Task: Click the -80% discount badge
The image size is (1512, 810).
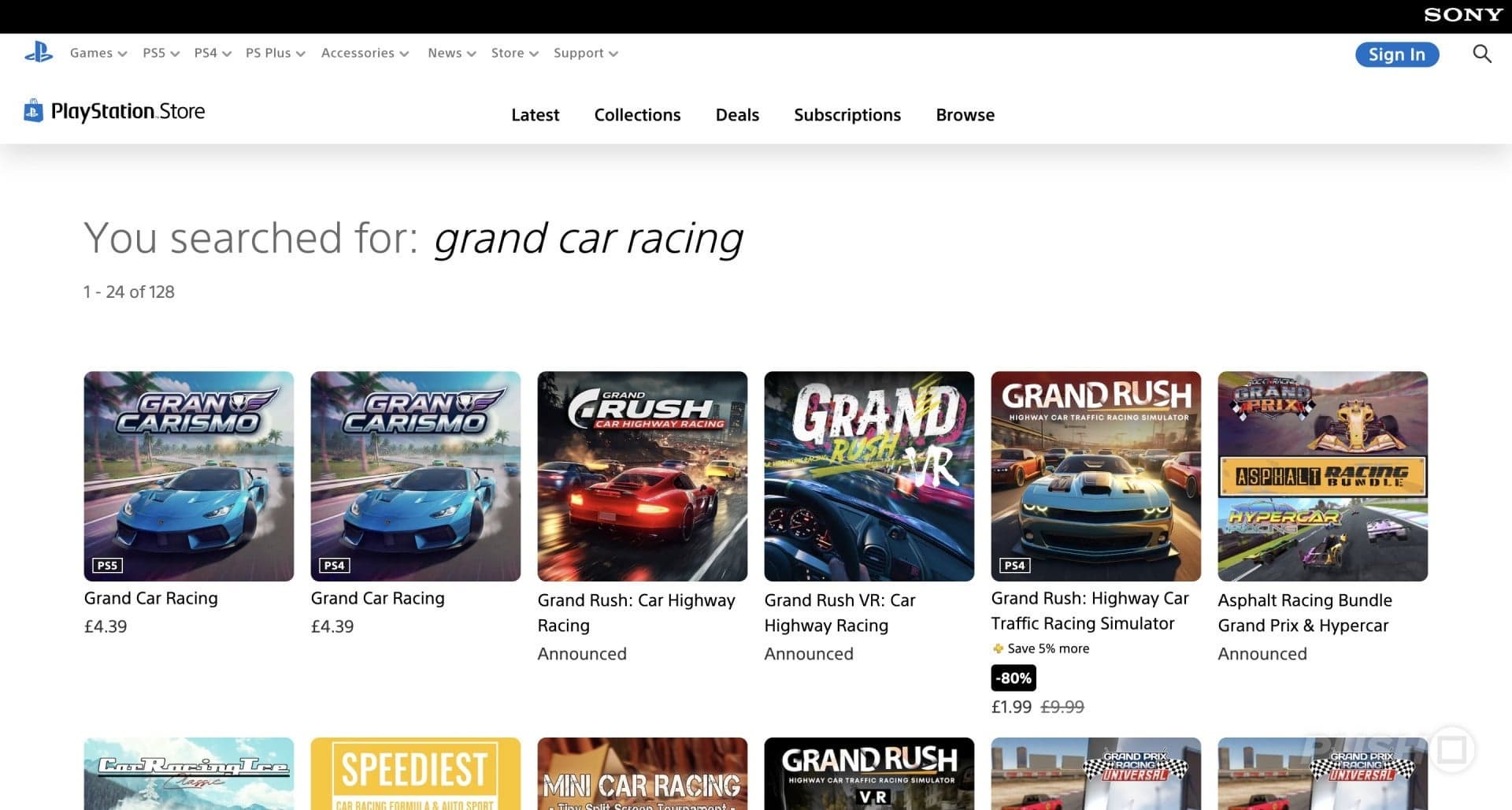Action: pyautogui.click(x=1014, y=678)
